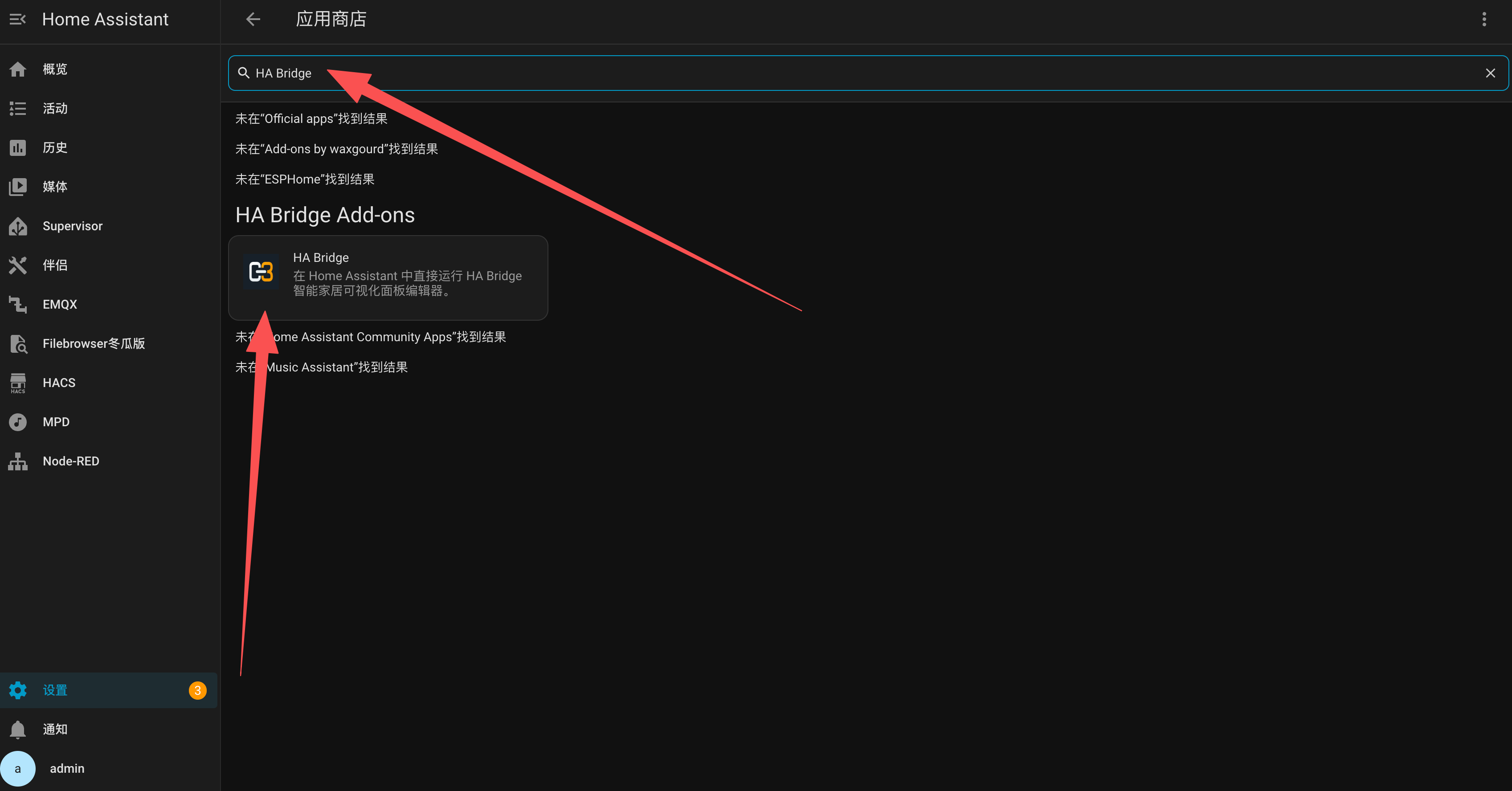The image size is (1512, 791).
Task: Open Supervisor in the sidebar
Action: (109, 226)
